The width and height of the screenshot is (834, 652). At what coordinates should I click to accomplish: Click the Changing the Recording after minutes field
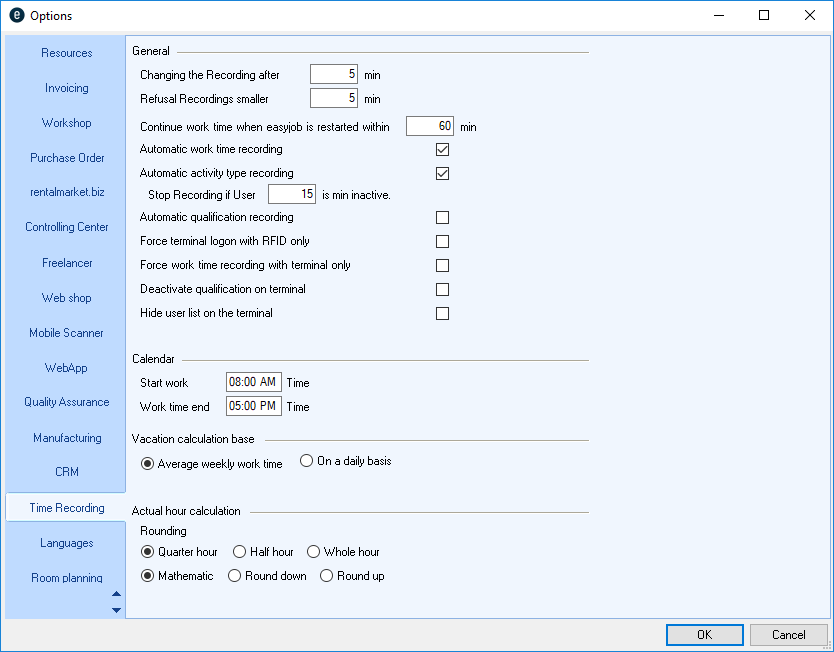coord(334,75)
